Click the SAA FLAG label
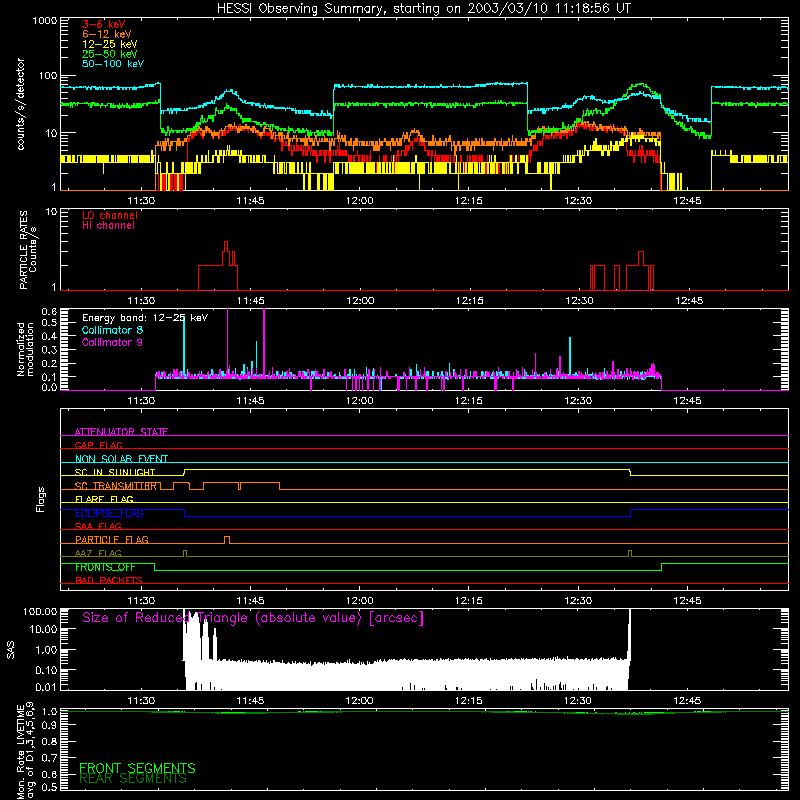800x800 pixels. tap(98, 526)
